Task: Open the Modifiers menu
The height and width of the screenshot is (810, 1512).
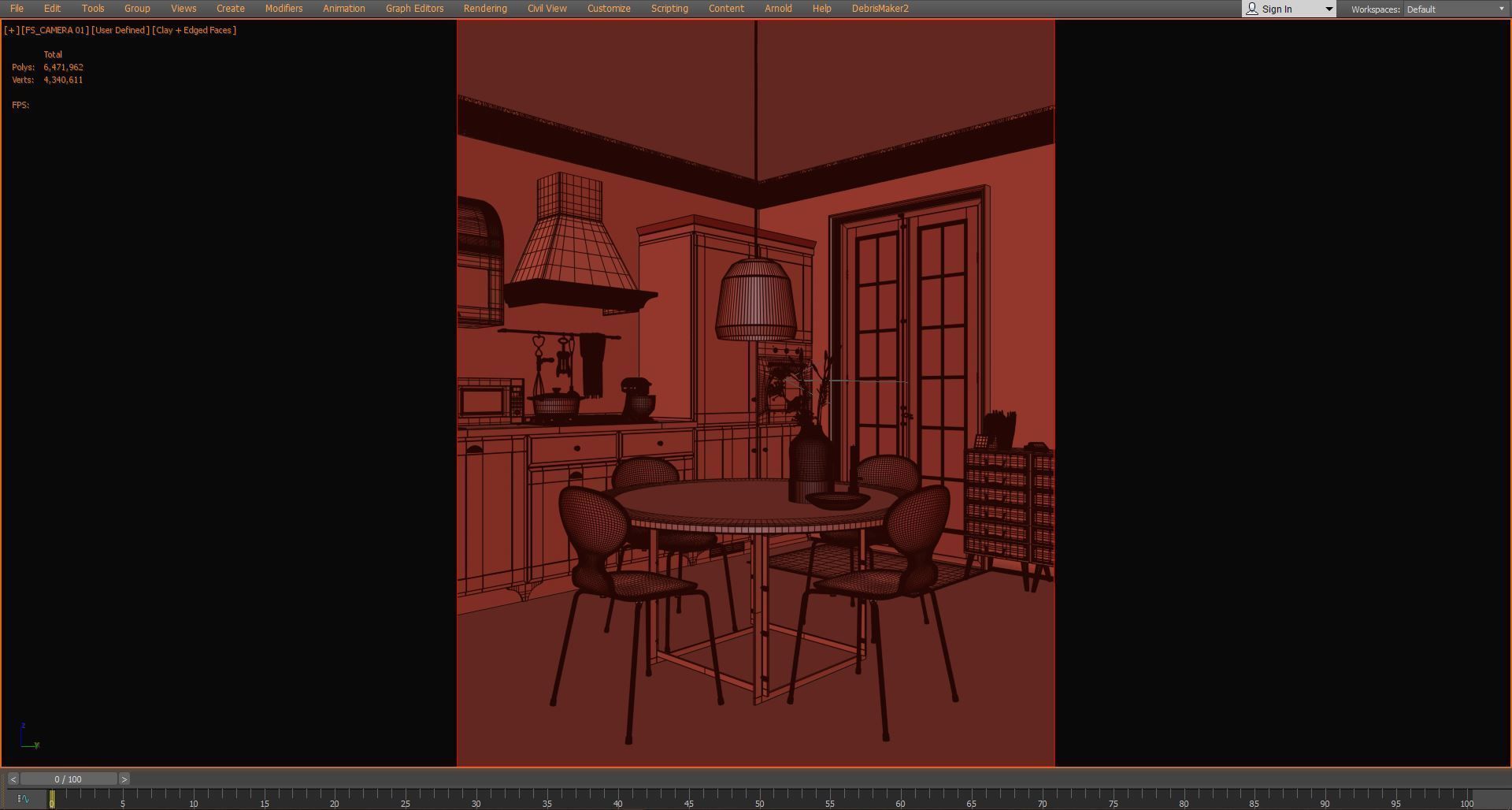Action: point(283,8)
